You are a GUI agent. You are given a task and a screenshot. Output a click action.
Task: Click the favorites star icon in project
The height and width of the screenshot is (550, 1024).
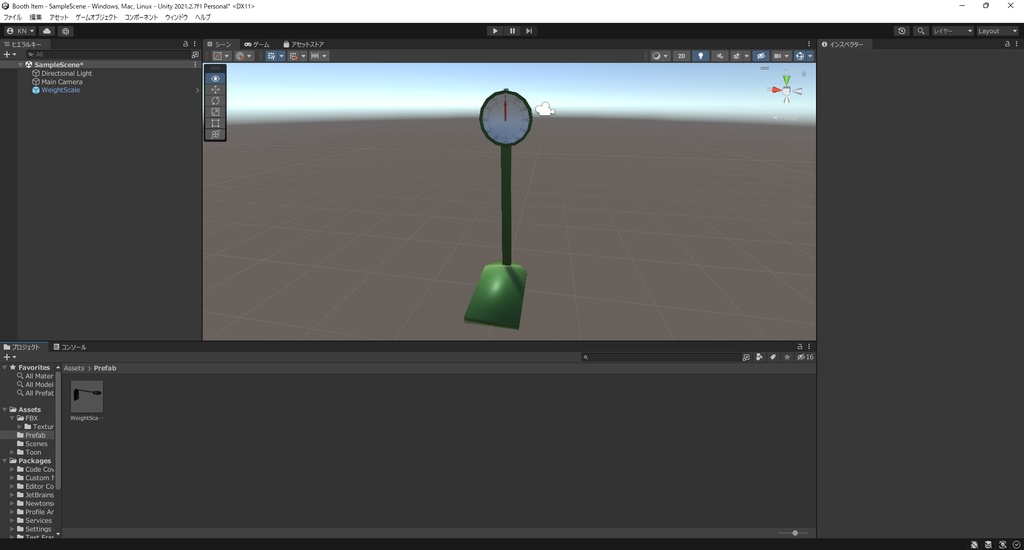(787, 357)
